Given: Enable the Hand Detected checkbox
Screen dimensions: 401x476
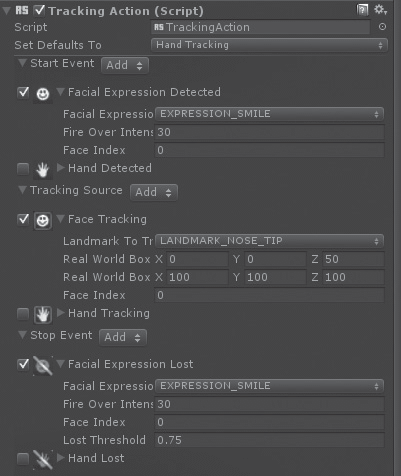Looking at the screenshot, I should [23, 169].
